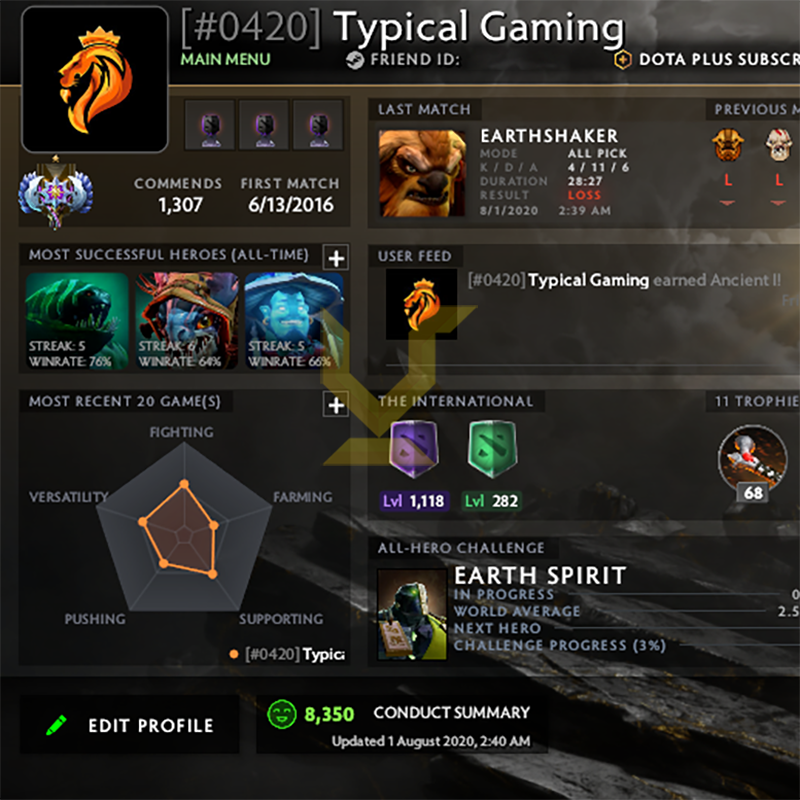Open the Earth Spirit all-hero challenge portrait
The width and height of the screenshot is (800, 800).
click(x=412, y=614)
